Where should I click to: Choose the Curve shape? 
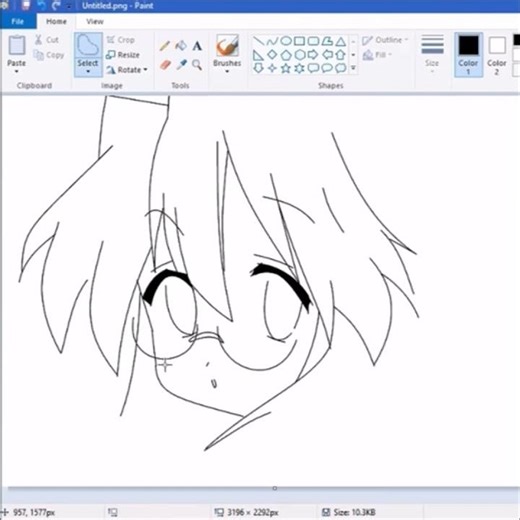point(272,41)
